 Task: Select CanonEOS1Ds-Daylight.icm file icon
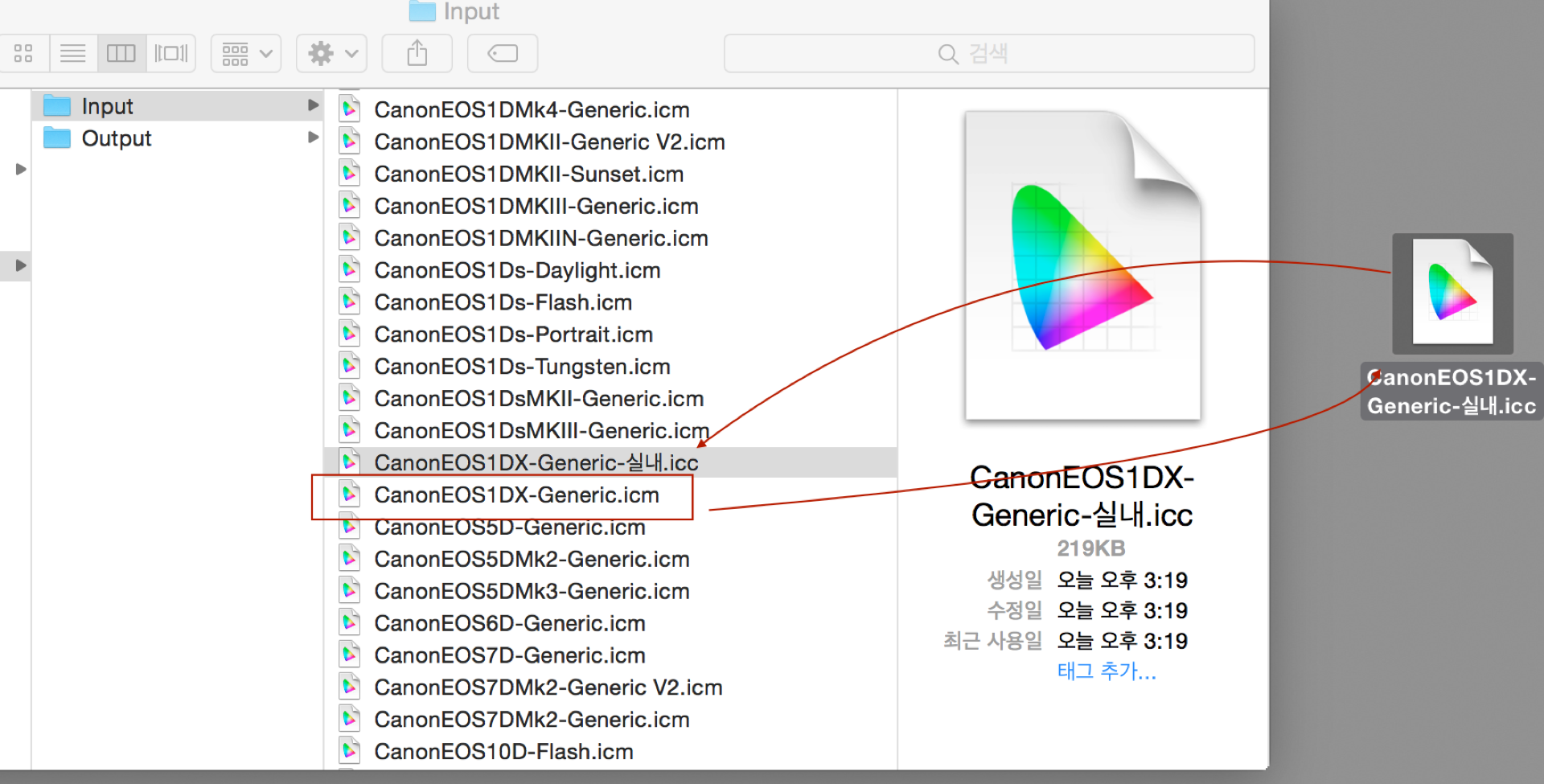click(350, 270)
